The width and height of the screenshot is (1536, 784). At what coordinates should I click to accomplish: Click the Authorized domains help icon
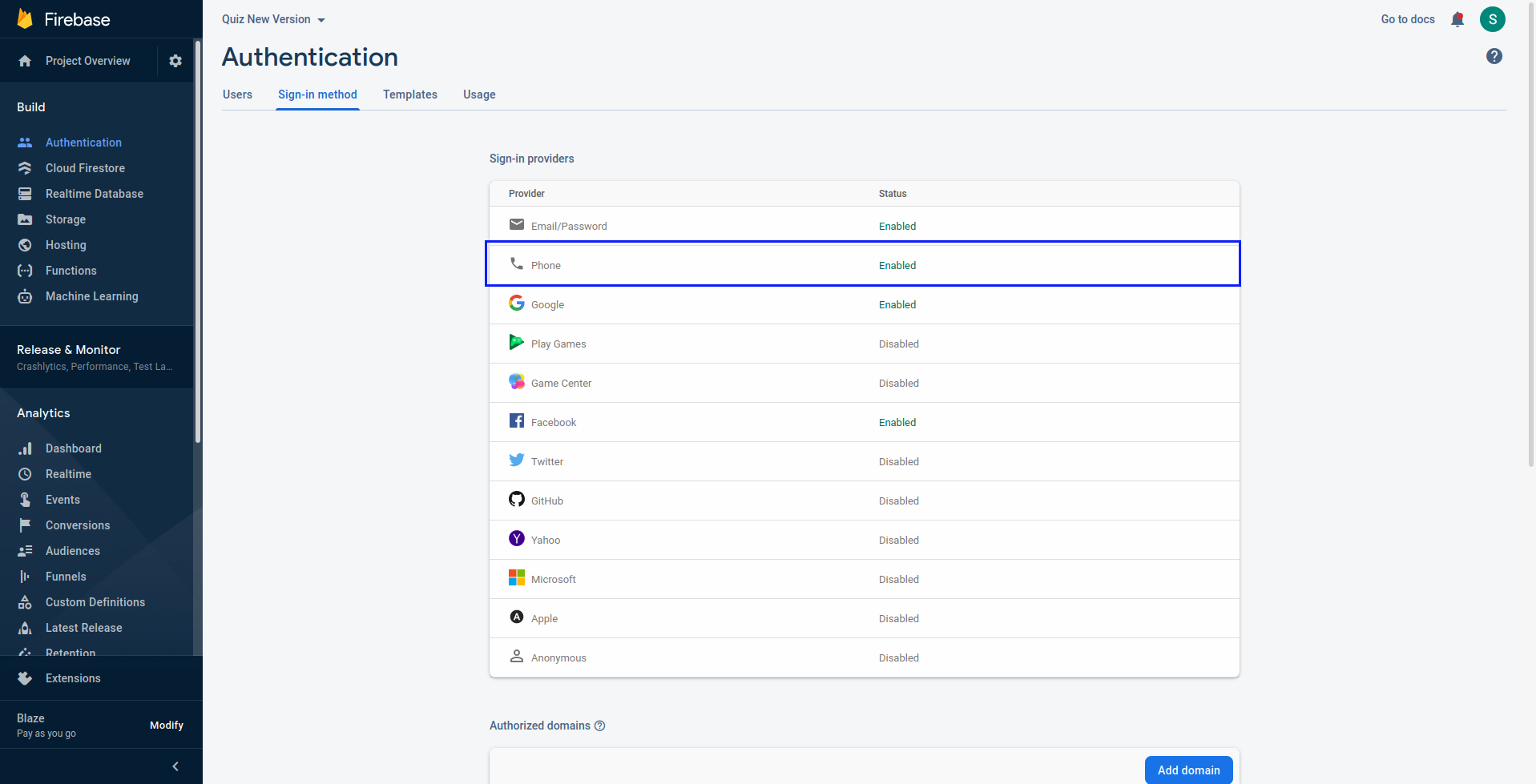click(x=600, y=726)
